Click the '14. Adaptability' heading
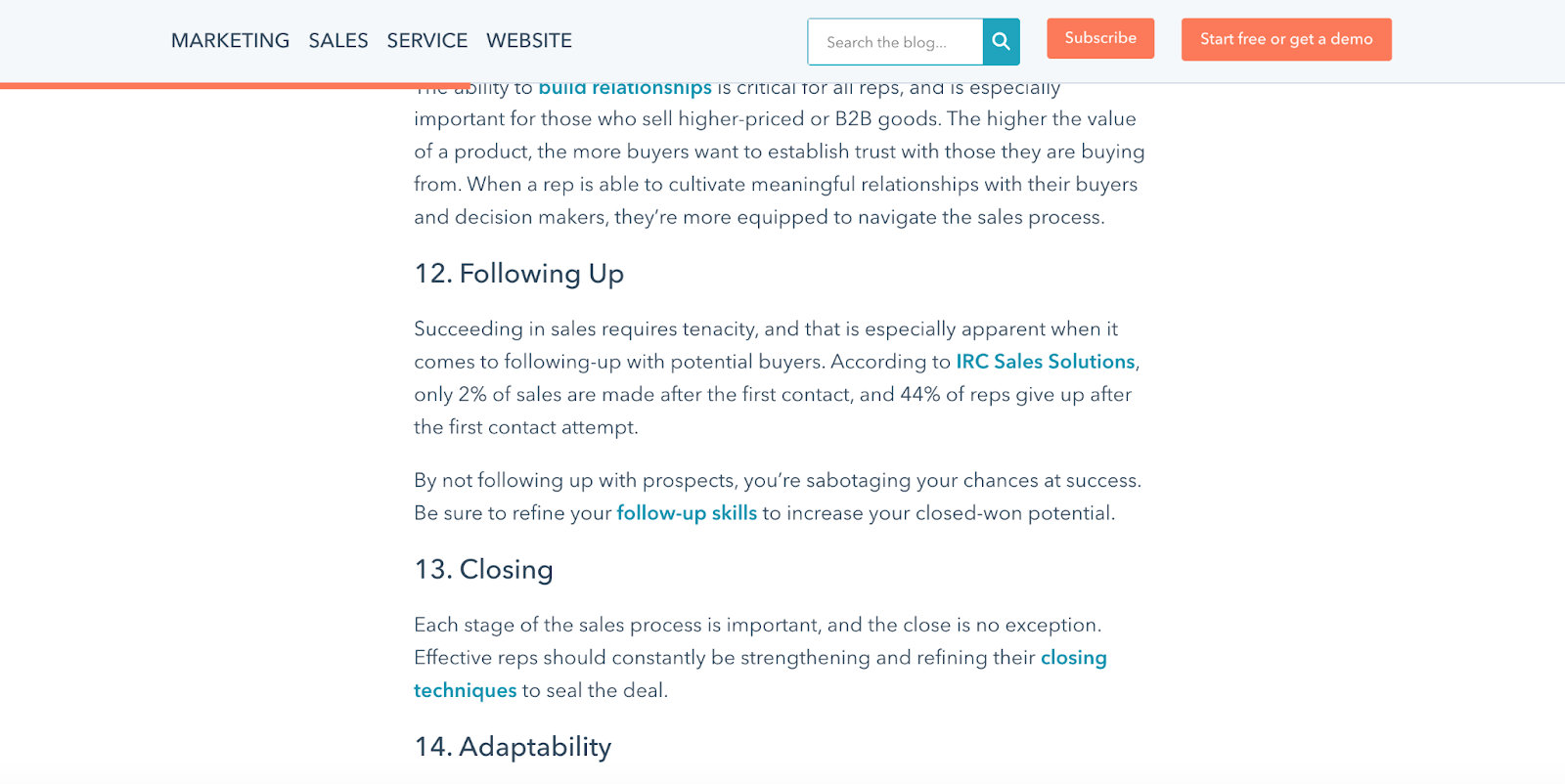Image resolution: width=1565 pixels, height=784 pixels. [x=514, y=747]
